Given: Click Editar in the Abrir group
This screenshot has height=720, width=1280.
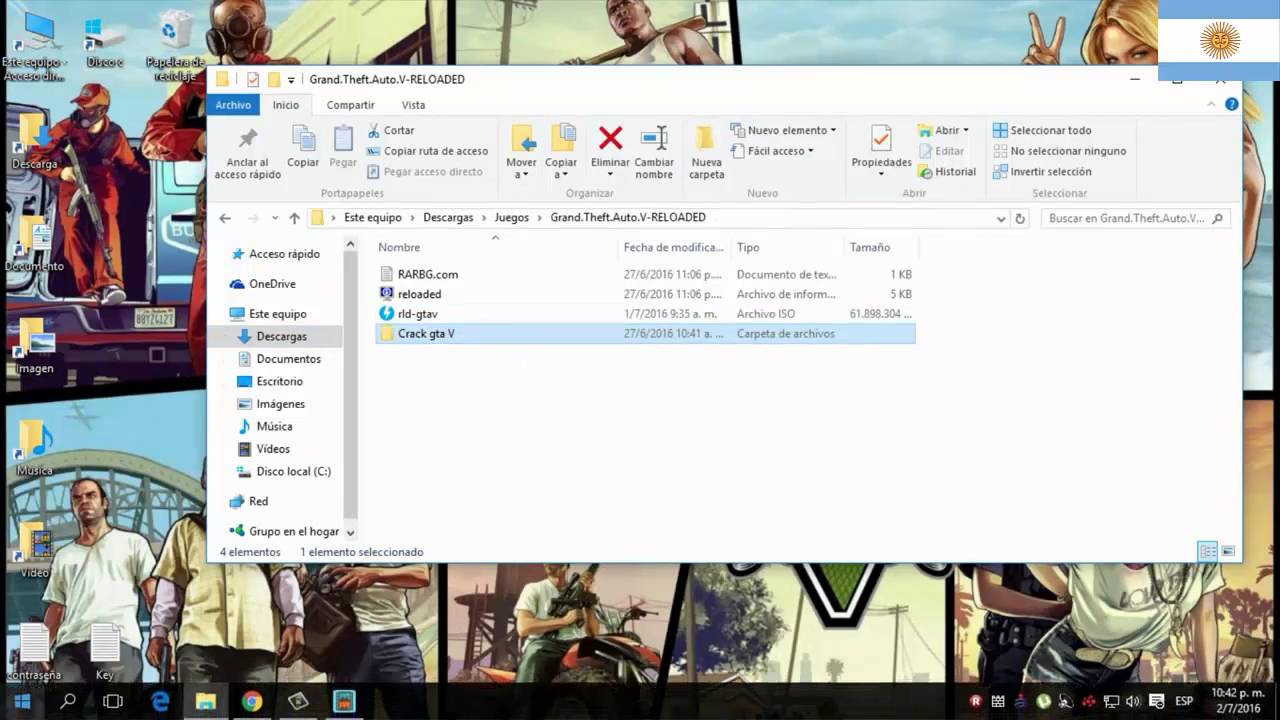Looking at the screenshot, I should tap(941, 151).
